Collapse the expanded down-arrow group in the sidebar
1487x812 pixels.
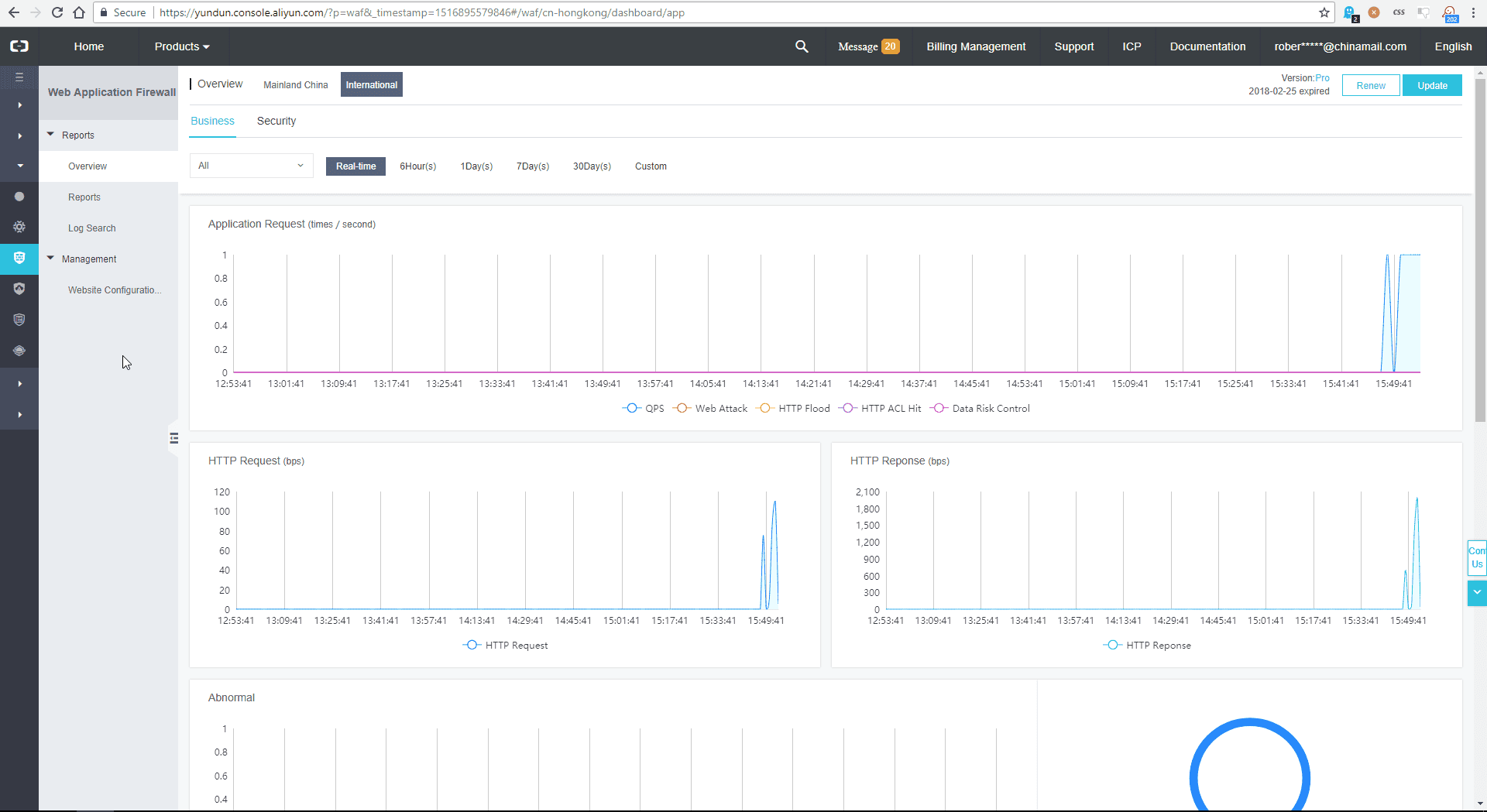tap(19, 166)
